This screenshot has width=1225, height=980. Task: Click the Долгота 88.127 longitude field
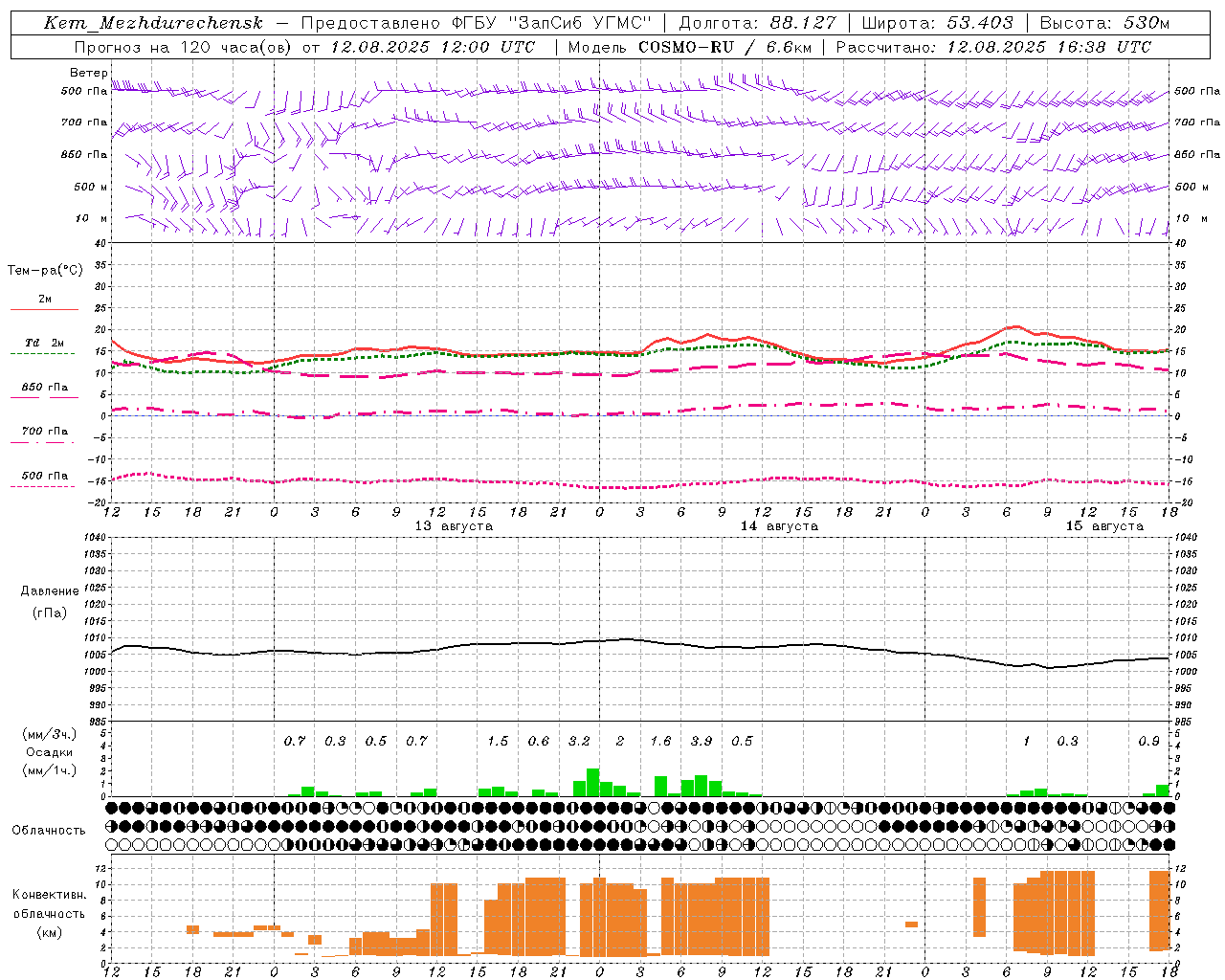757,23
